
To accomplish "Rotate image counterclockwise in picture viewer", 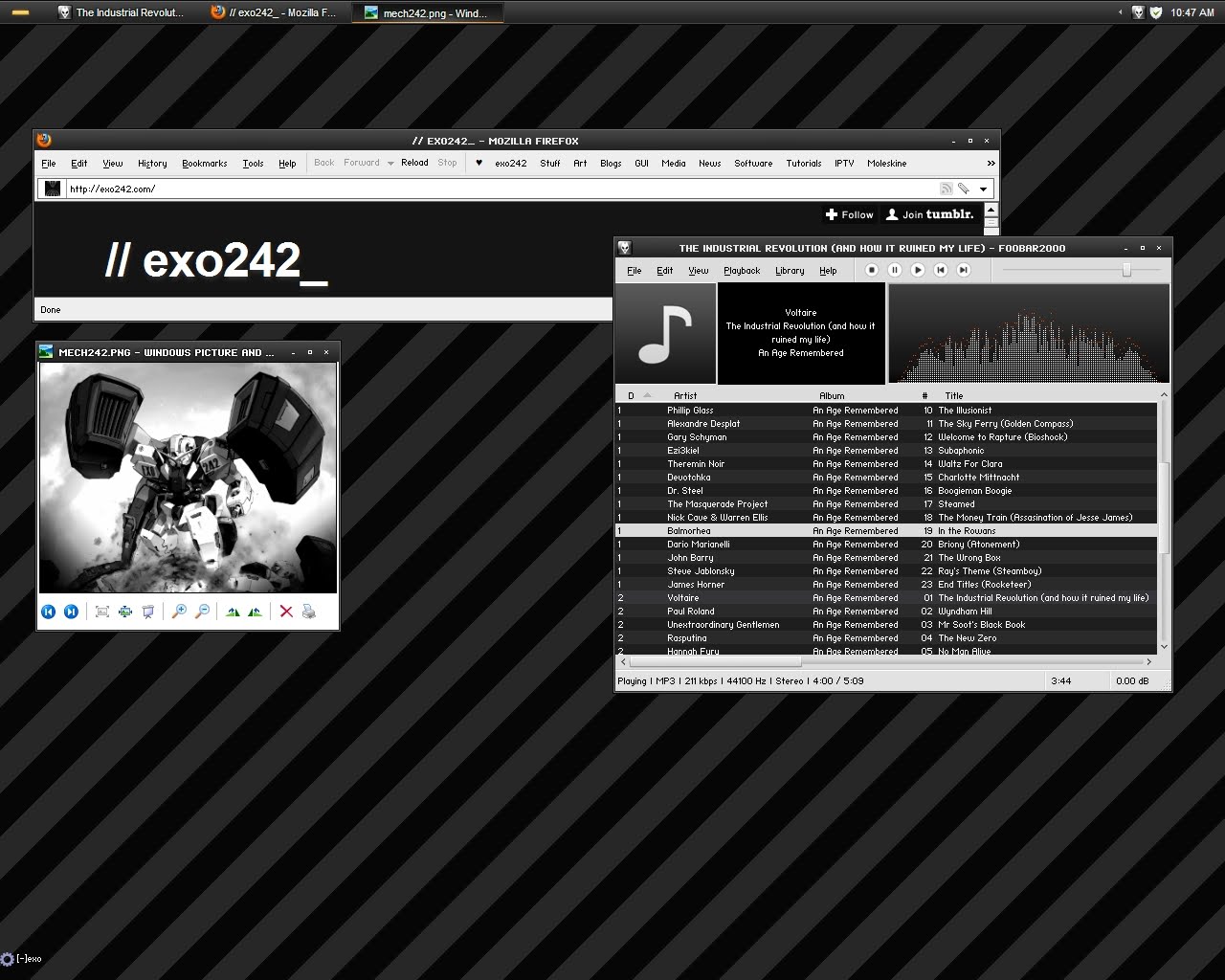I will point(256,612).
